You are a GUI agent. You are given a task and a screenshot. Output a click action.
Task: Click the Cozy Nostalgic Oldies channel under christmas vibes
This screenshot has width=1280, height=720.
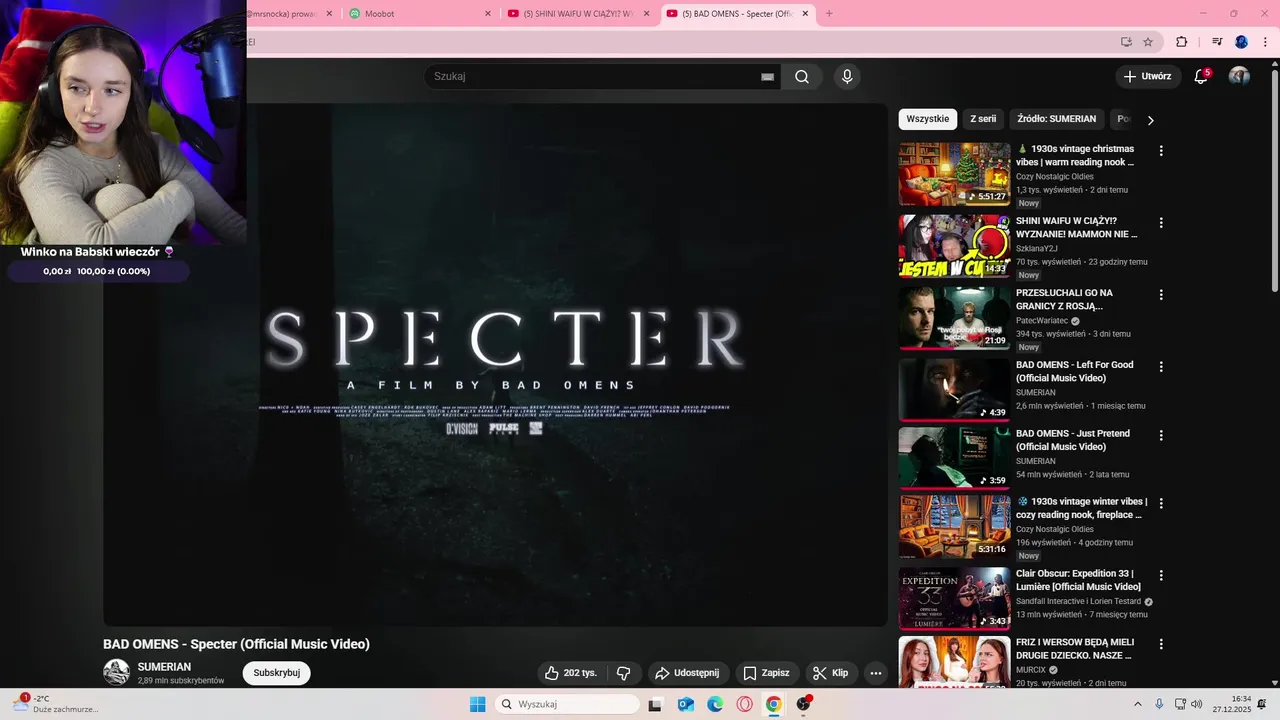point(1055,177)
